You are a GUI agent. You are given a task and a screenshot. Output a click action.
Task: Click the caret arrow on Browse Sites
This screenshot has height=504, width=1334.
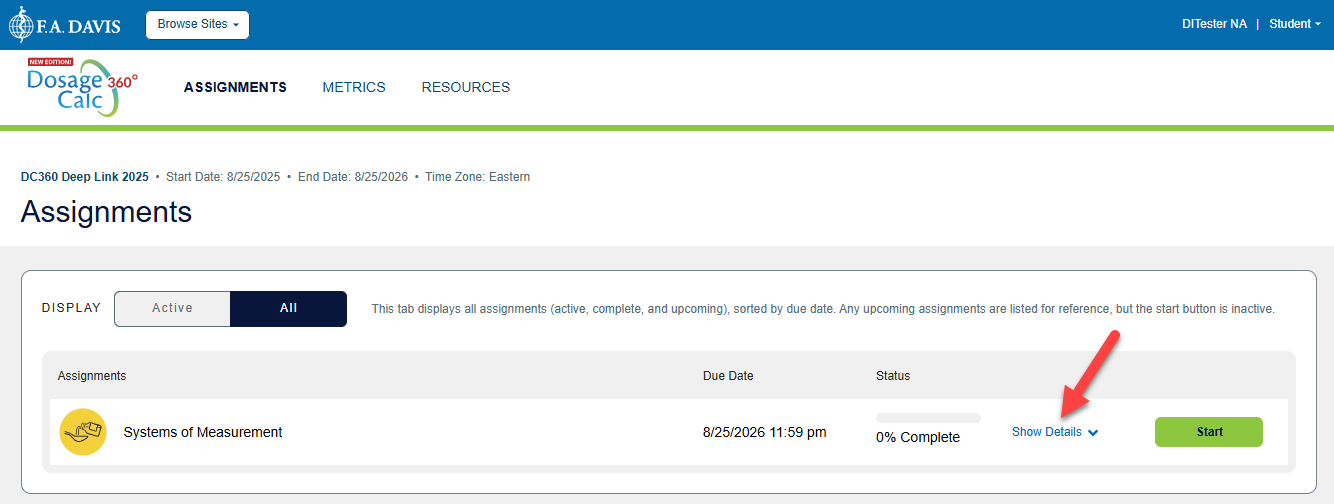pos(236,25)
